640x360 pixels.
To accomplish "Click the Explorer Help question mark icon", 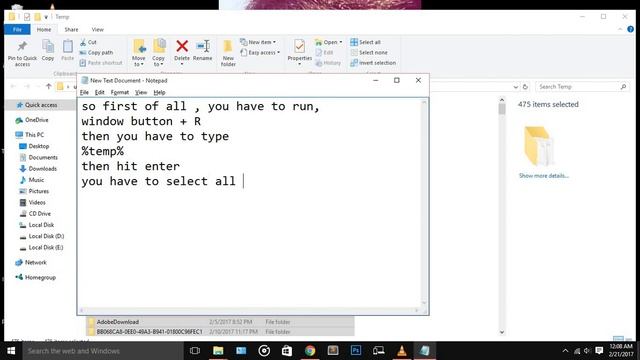I will [631, 29].
